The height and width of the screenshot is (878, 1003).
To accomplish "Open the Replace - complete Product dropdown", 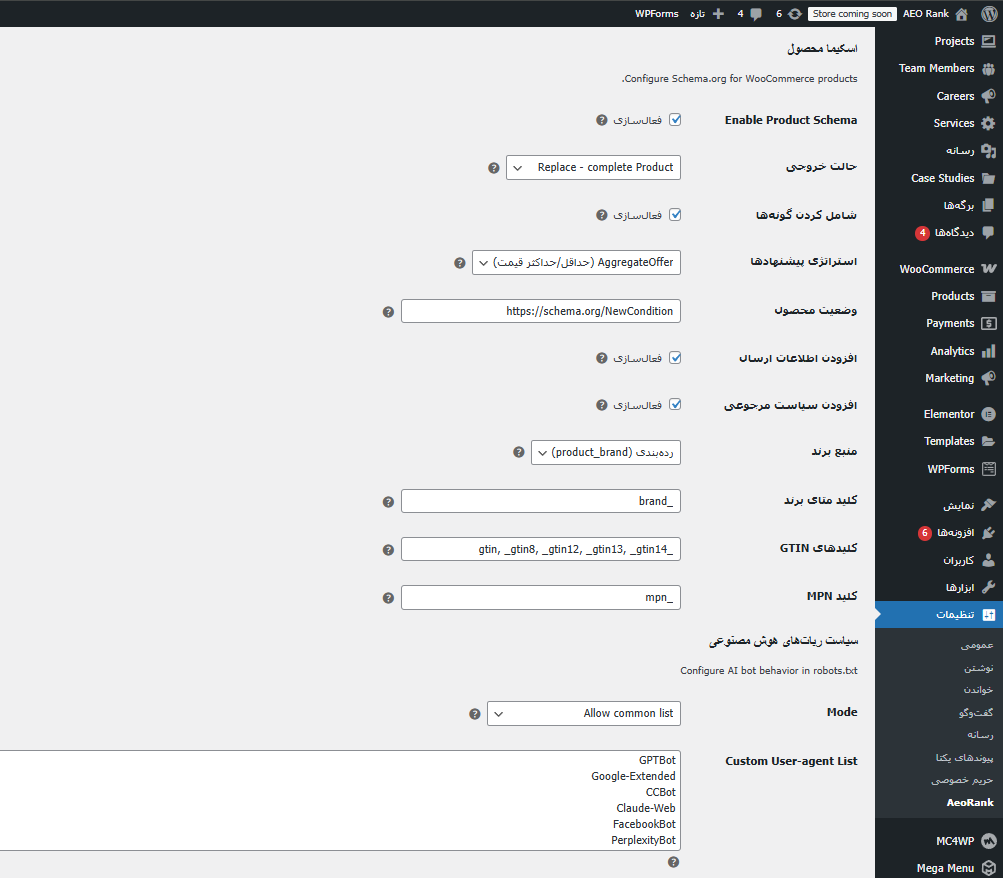I will click(x=594, y=167).
